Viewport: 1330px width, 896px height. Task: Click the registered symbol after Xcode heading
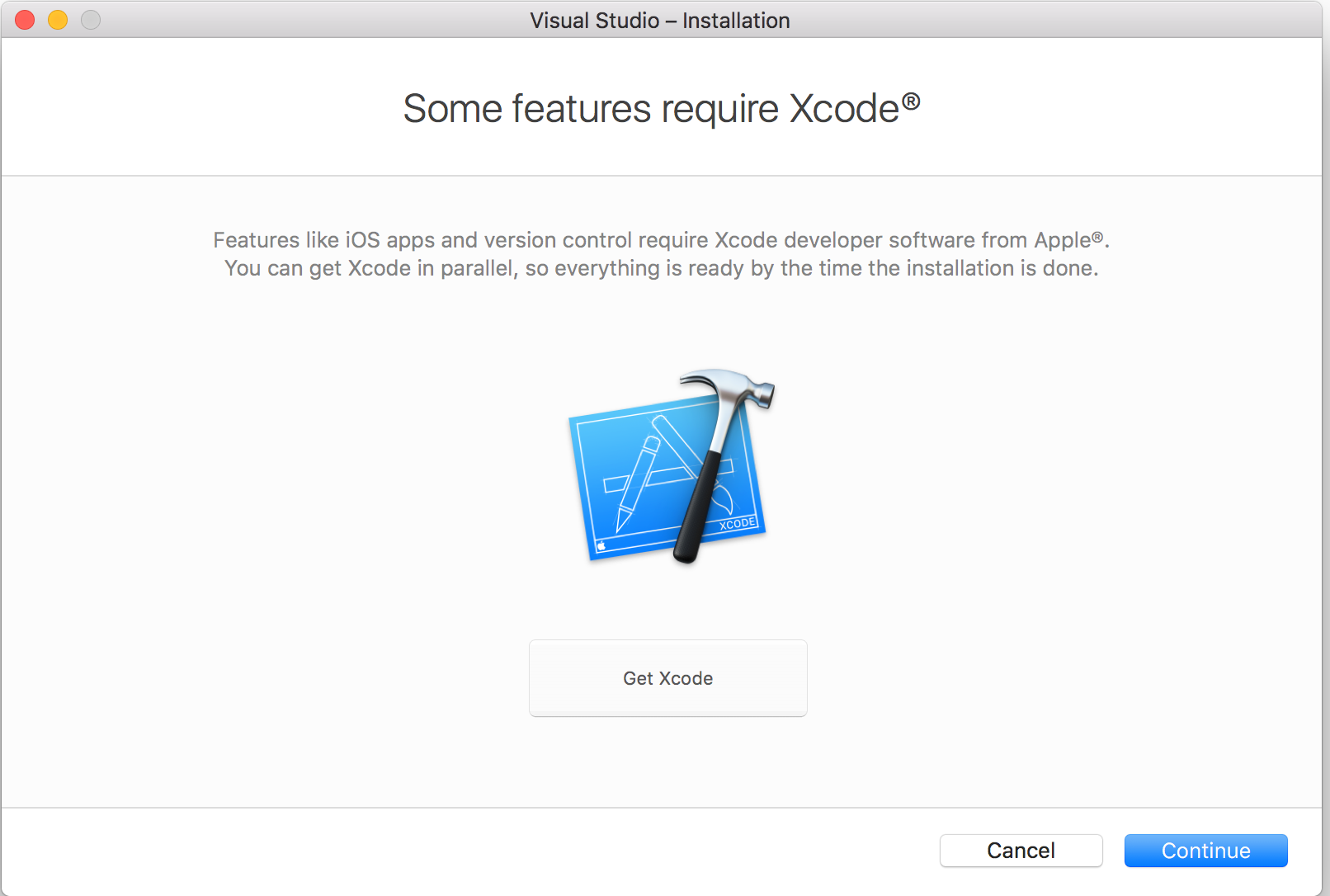[x=911, y=101]
